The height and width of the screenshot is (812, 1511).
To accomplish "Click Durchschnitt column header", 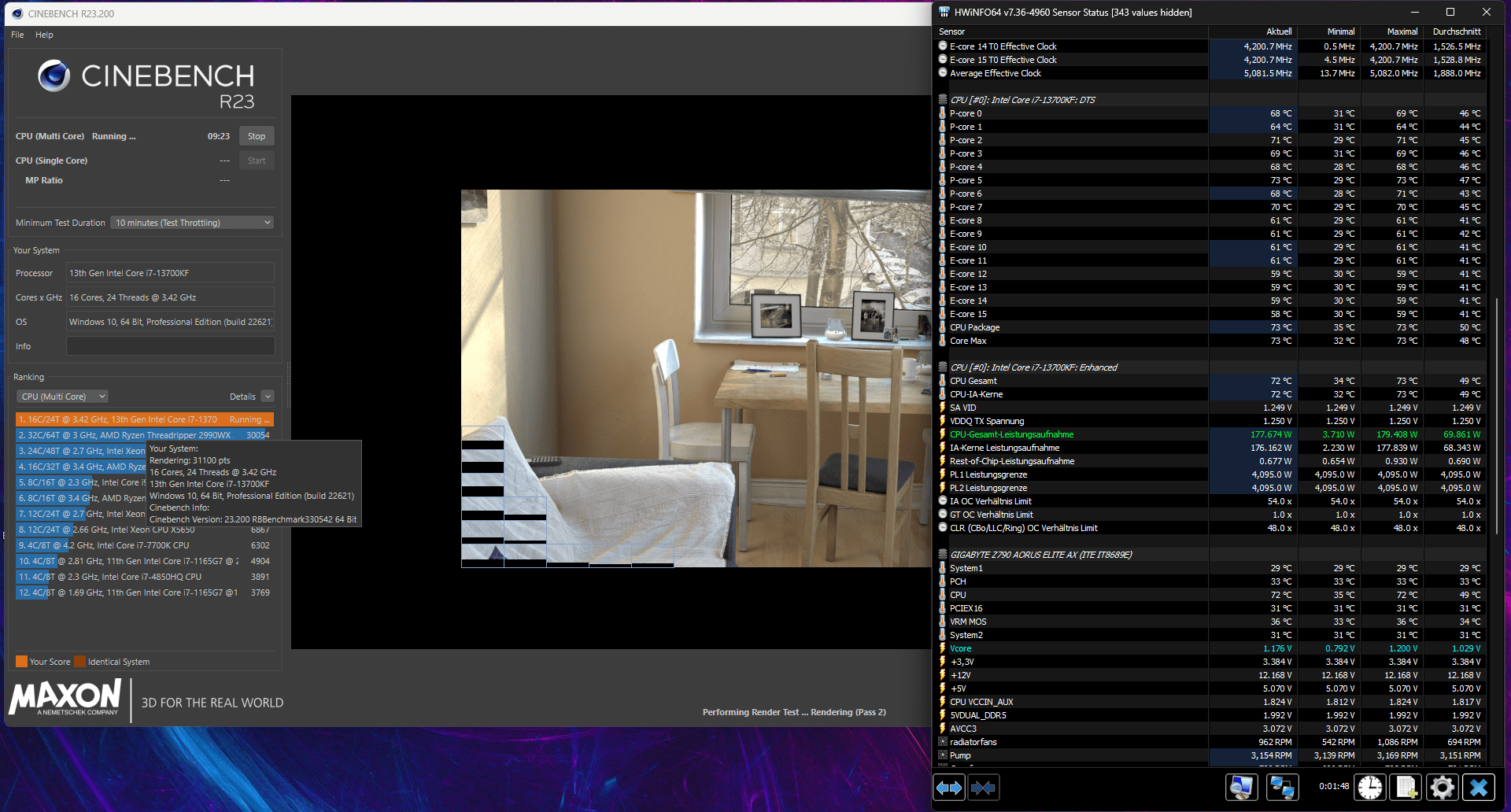I will (1454, 31).
